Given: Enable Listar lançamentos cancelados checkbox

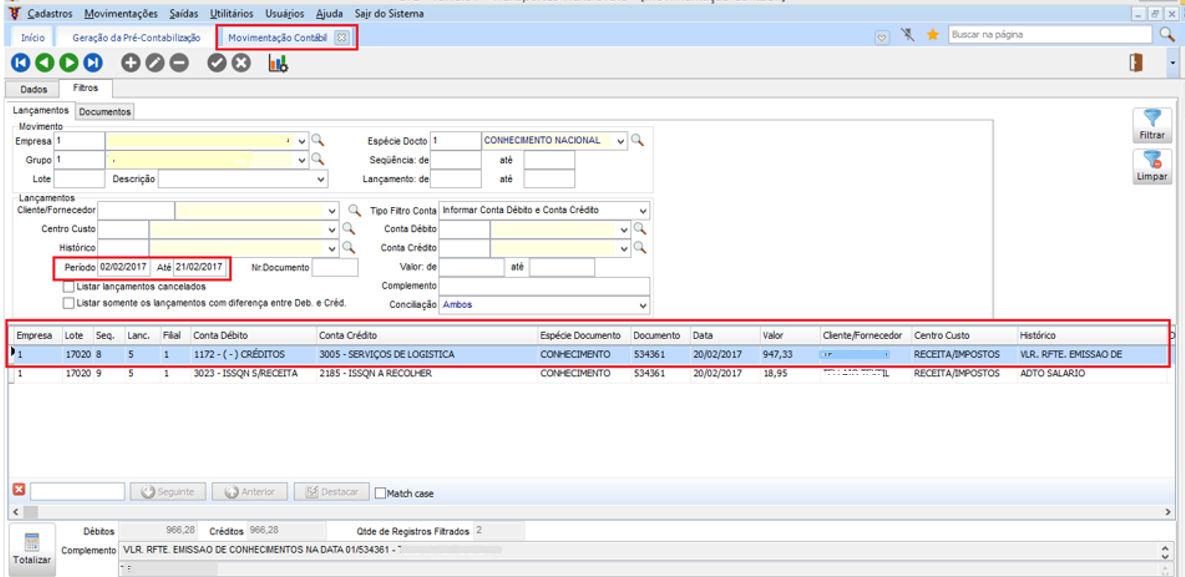Looking at the screenshot, I should (x=68, y=287).
